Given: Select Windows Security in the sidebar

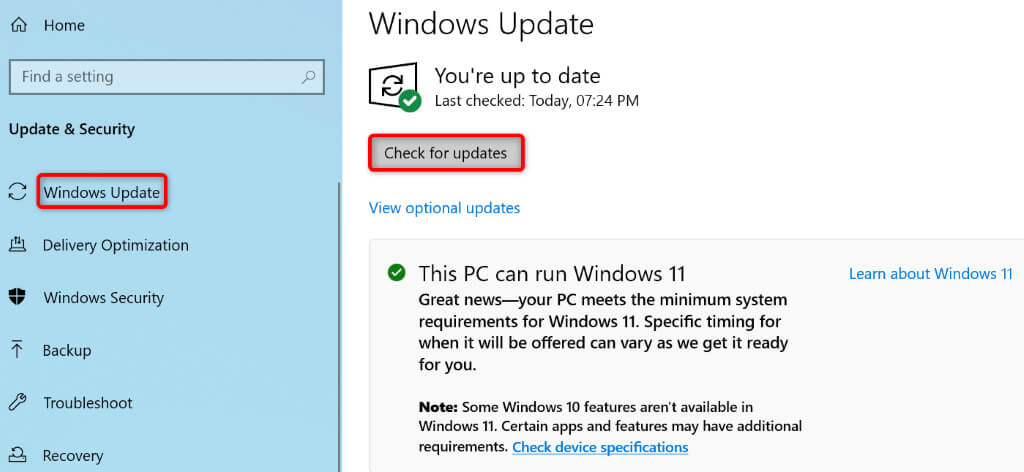Looking at the screenshot, I should (103, 298).
